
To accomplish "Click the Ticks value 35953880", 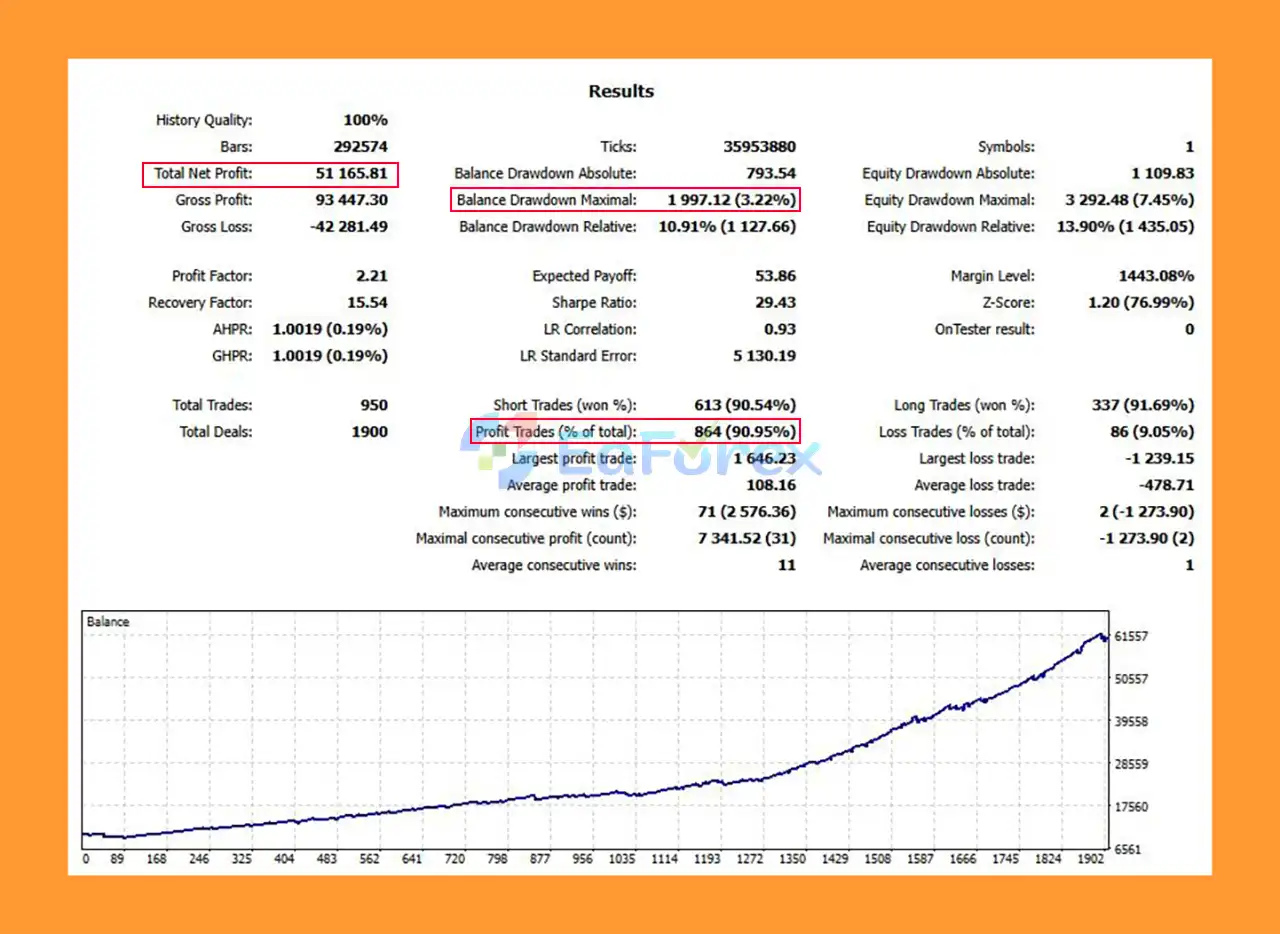I will pyautogui.click(x=759, y=147).
